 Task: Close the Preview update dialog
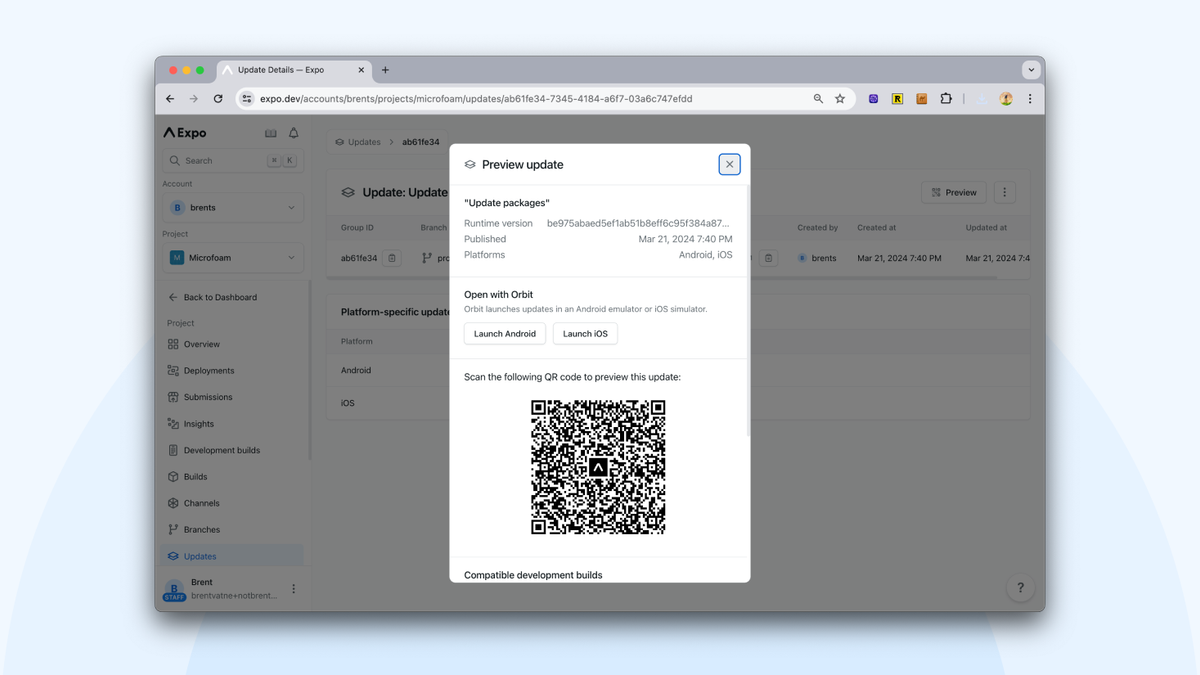pos(729,164)
